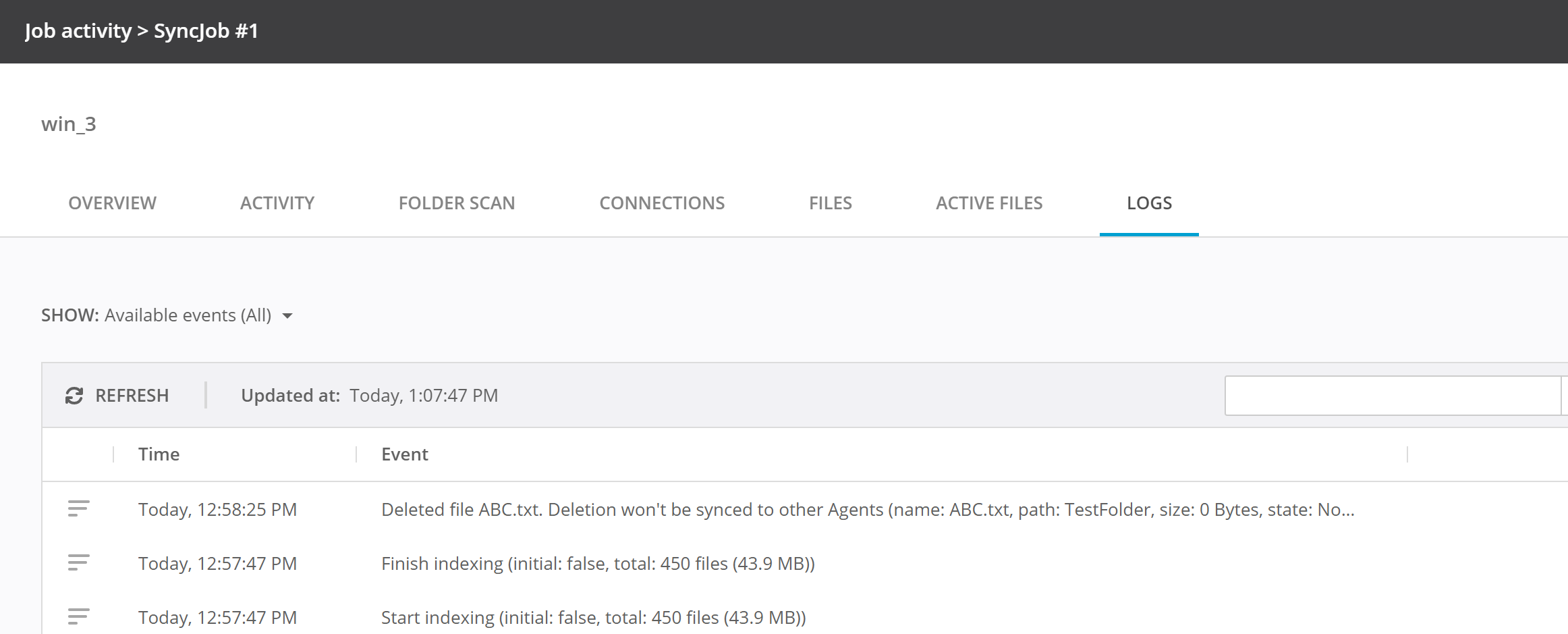Navigate back via Job activity breadcrumb
The width and height of the screenshot is (1568, 634).
click(x=78, y=31)
